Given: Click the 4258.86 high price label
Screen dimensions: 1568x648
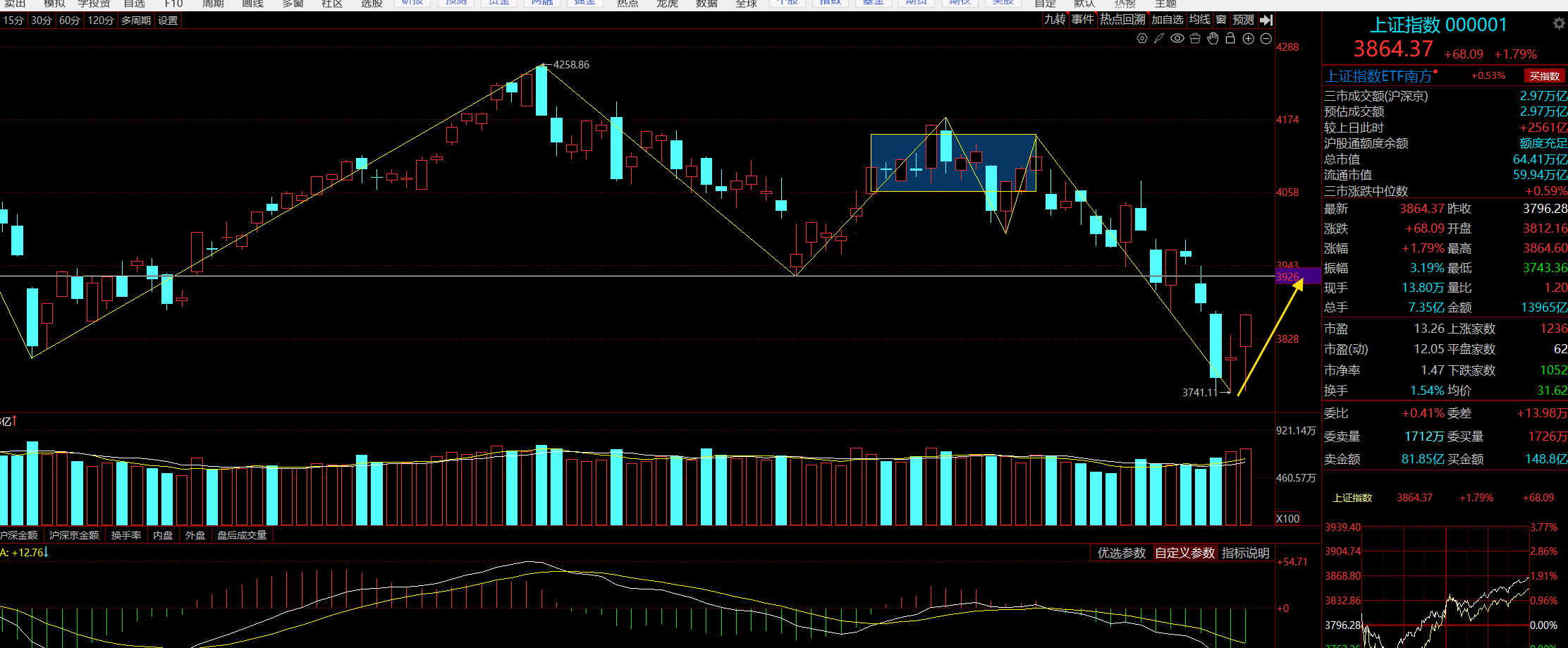Looking at the screenshot, I should [x=571, y=65].
